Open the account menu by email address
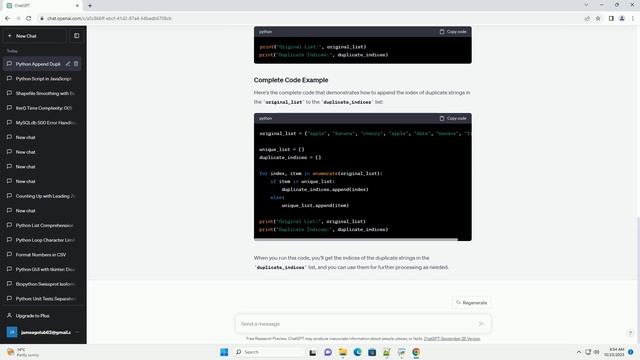The height and width of the screenshot is (360, 640). click(x=42, y=332)
